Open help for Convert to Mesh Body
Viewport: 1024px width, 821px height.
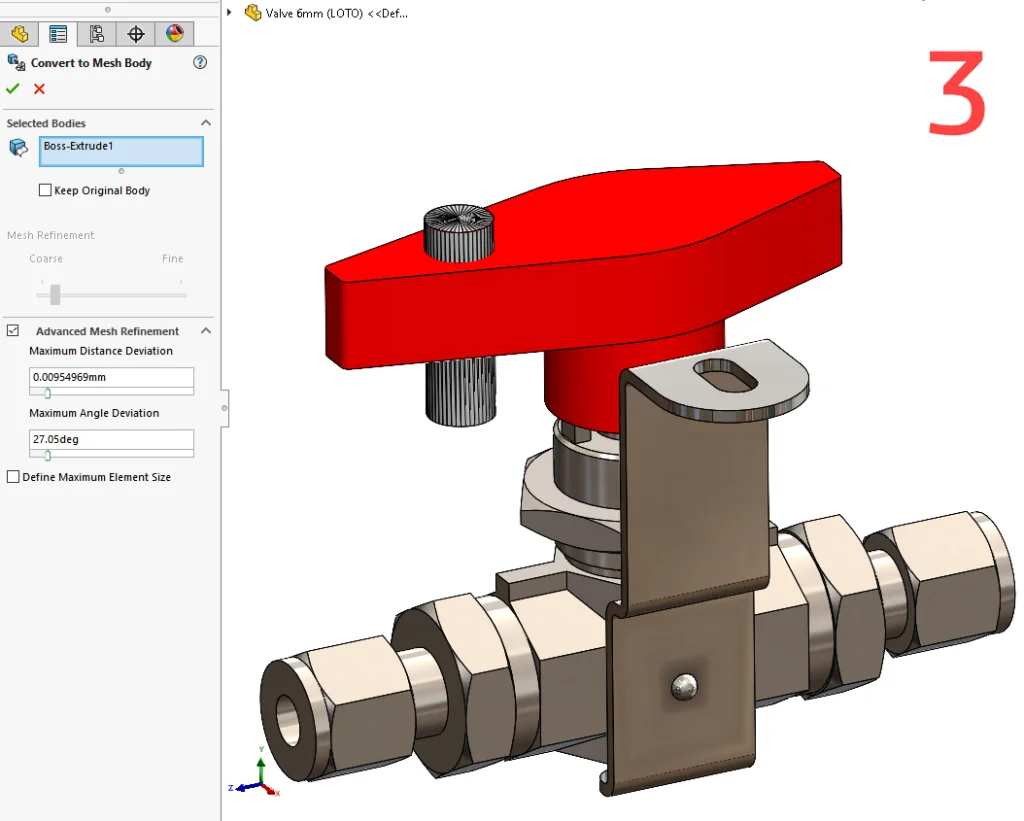point(200,62)
